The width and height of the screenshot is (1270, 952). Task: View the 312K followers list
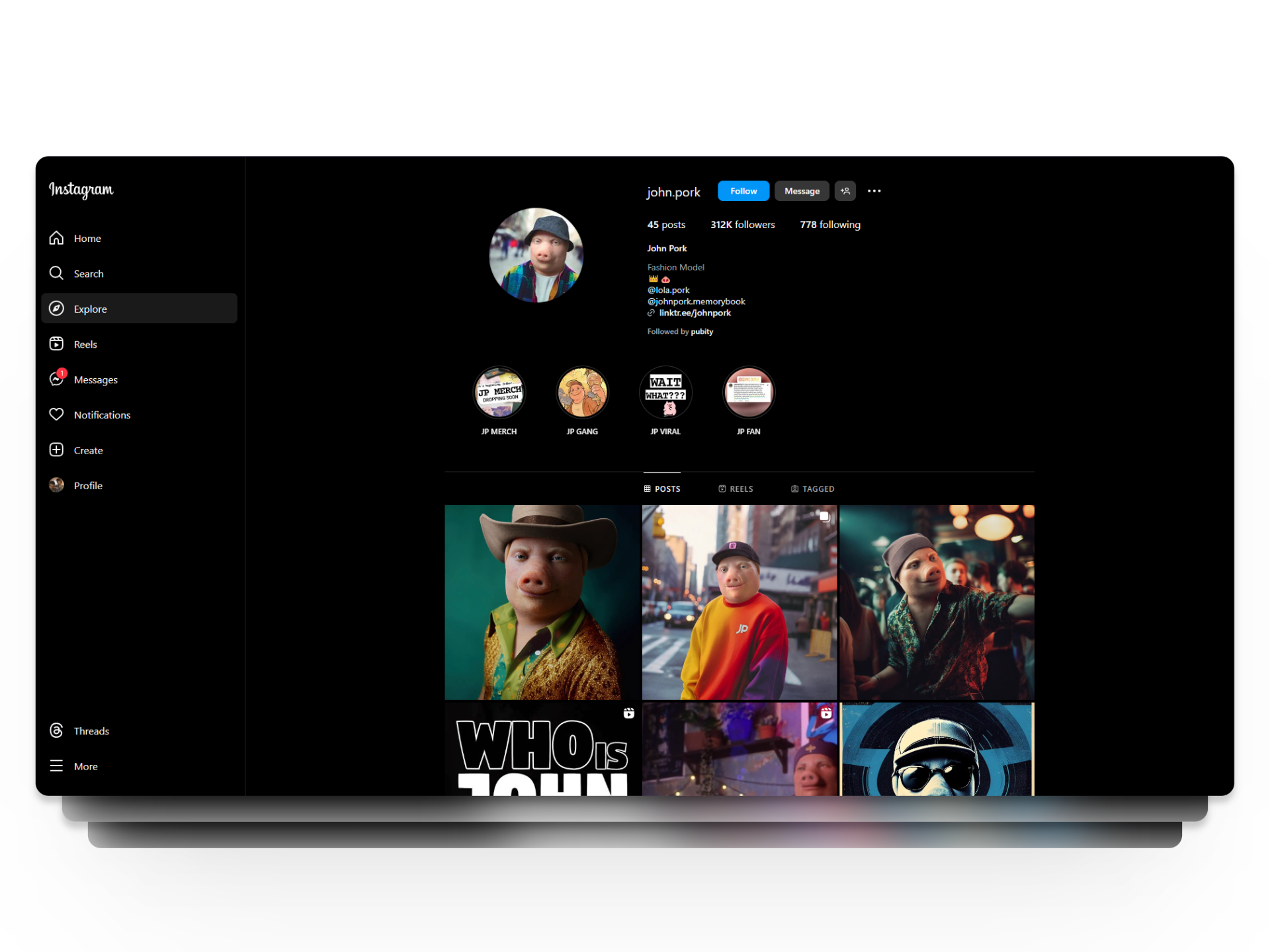742,225
